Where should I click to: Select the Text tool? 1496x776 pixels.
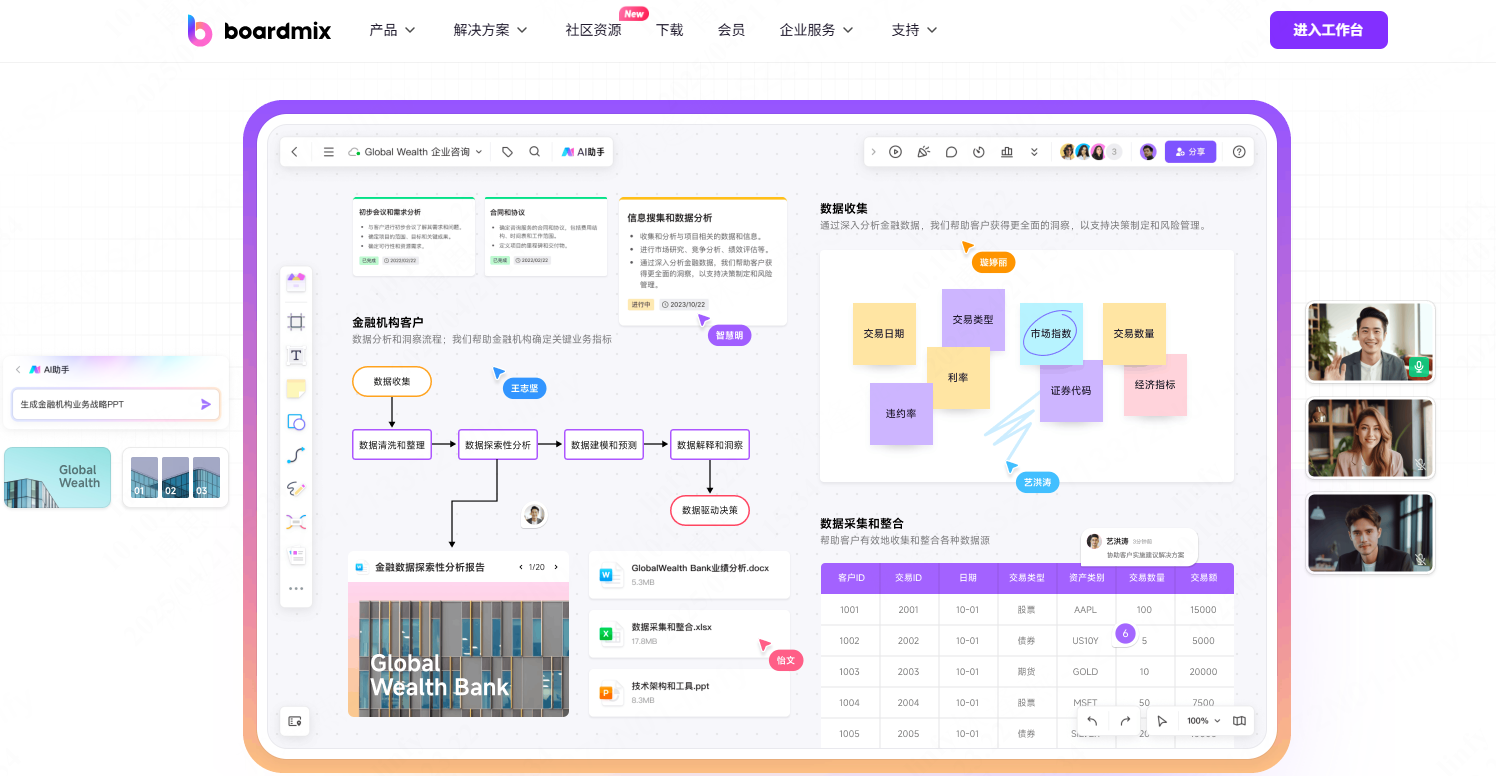click(296, 355)
